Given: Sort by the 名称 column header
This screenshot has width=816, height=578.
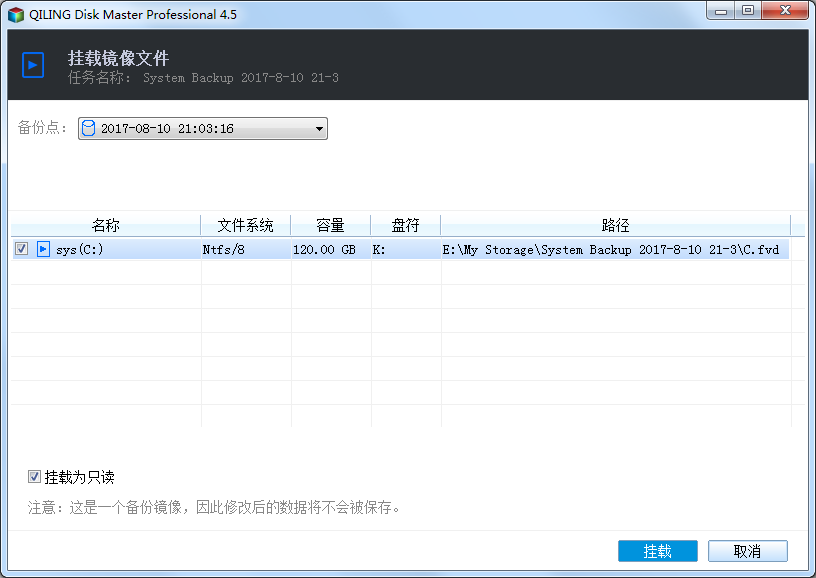Looking at the screenshot, I should pos(106,225).
